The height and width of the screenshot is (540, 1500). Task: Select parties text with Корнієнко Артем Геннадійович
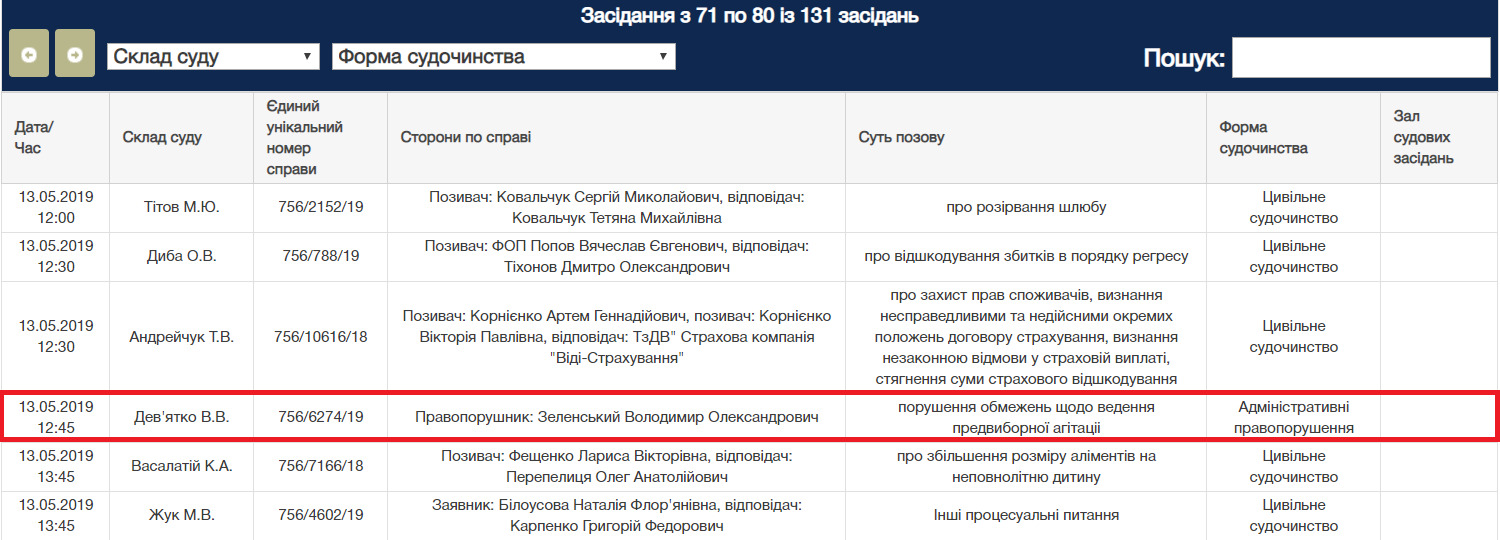pyautogui.click(x=616, y=337)
